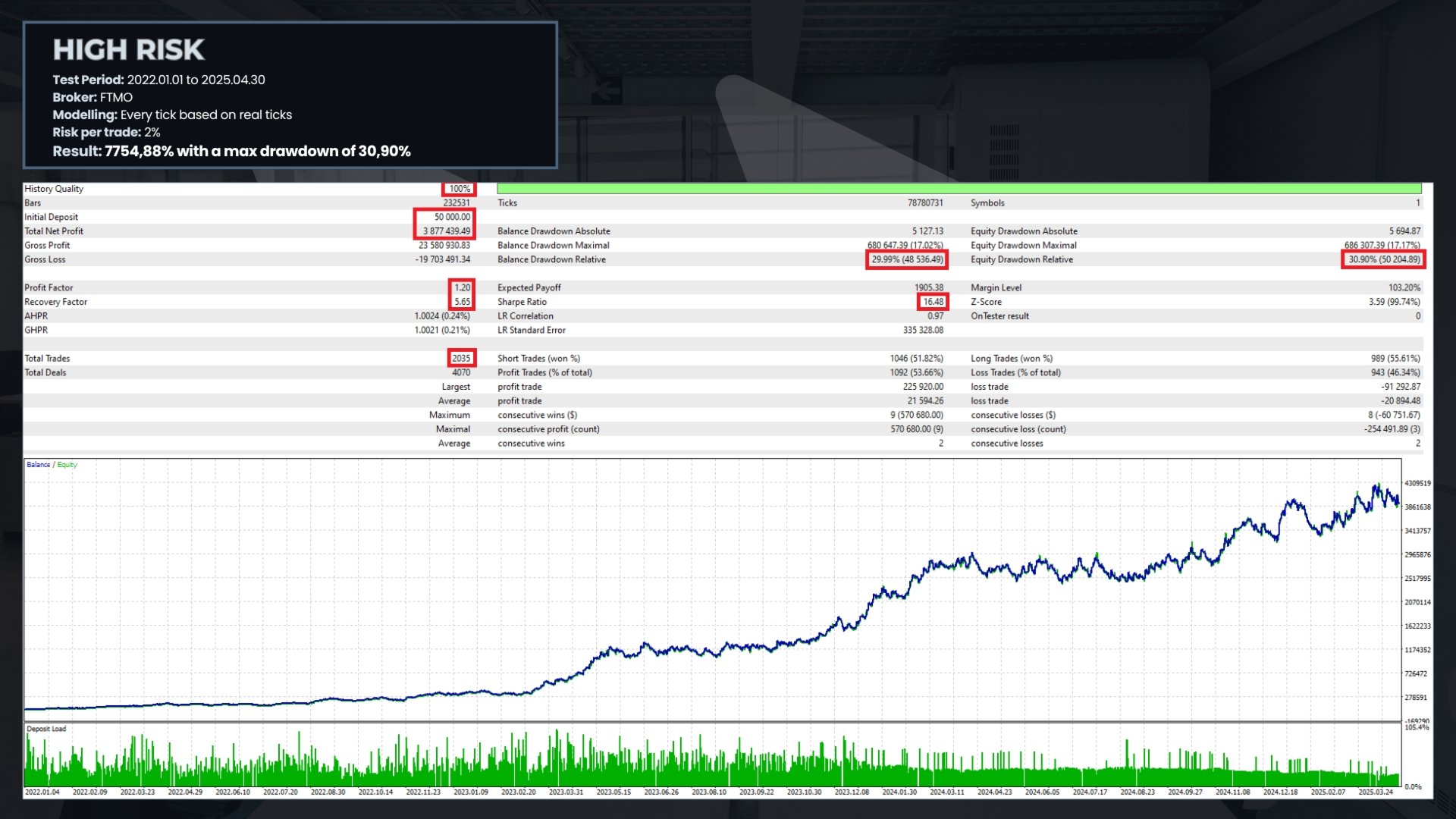1456x819 pixels.
Task: Click the HIGH RISK heading
Action: tap(128, 50)
